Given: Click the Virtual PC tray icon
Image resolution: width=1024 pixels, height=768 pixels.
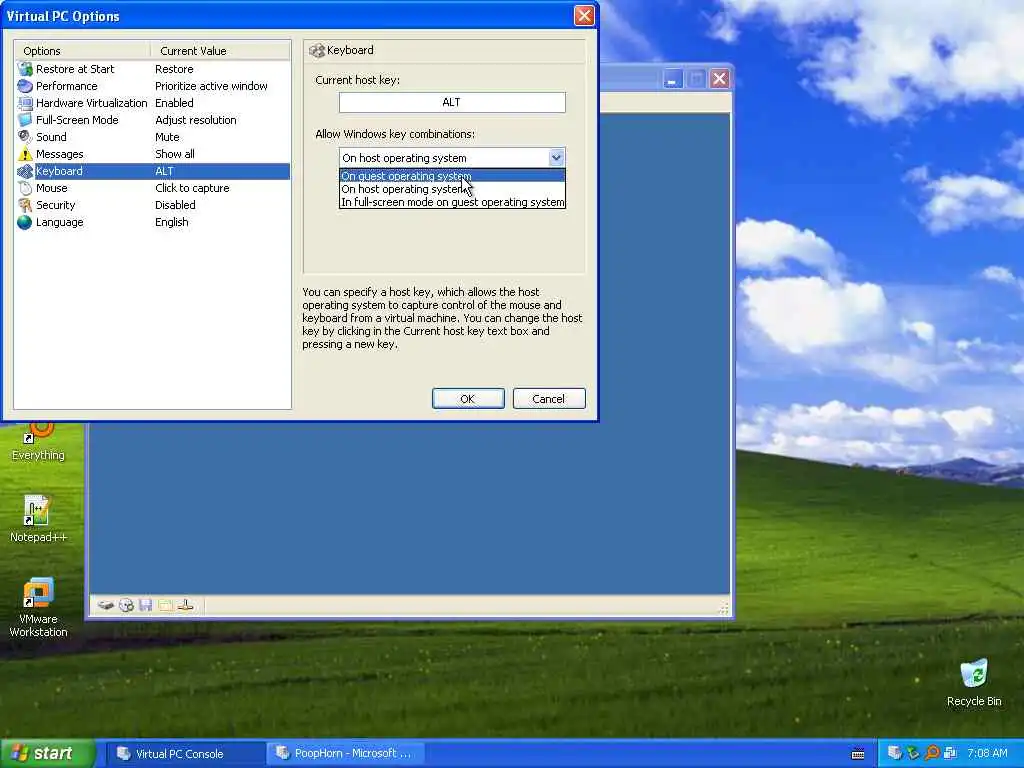Looking at the screenshot, I should [x=895, y=753].
